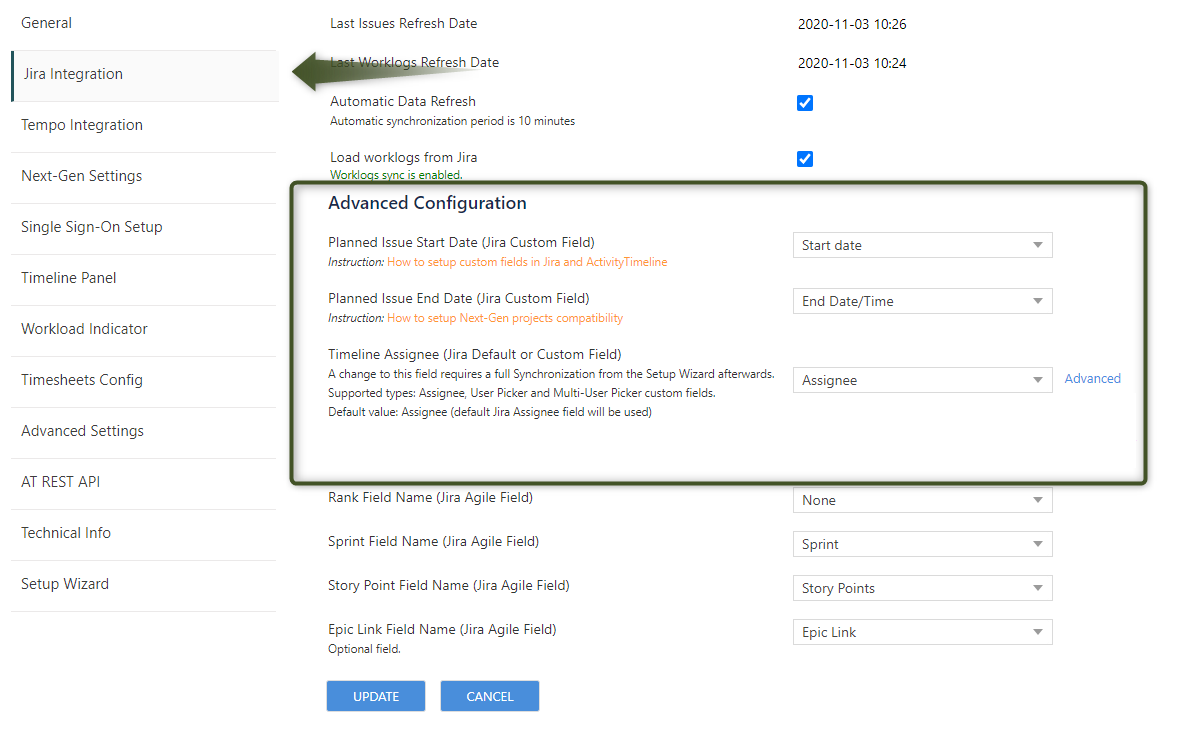Click 'Sprint Field Name (Jira Agile Field)' label
This screenshot has height=729, width=1187.
(433, 541)
